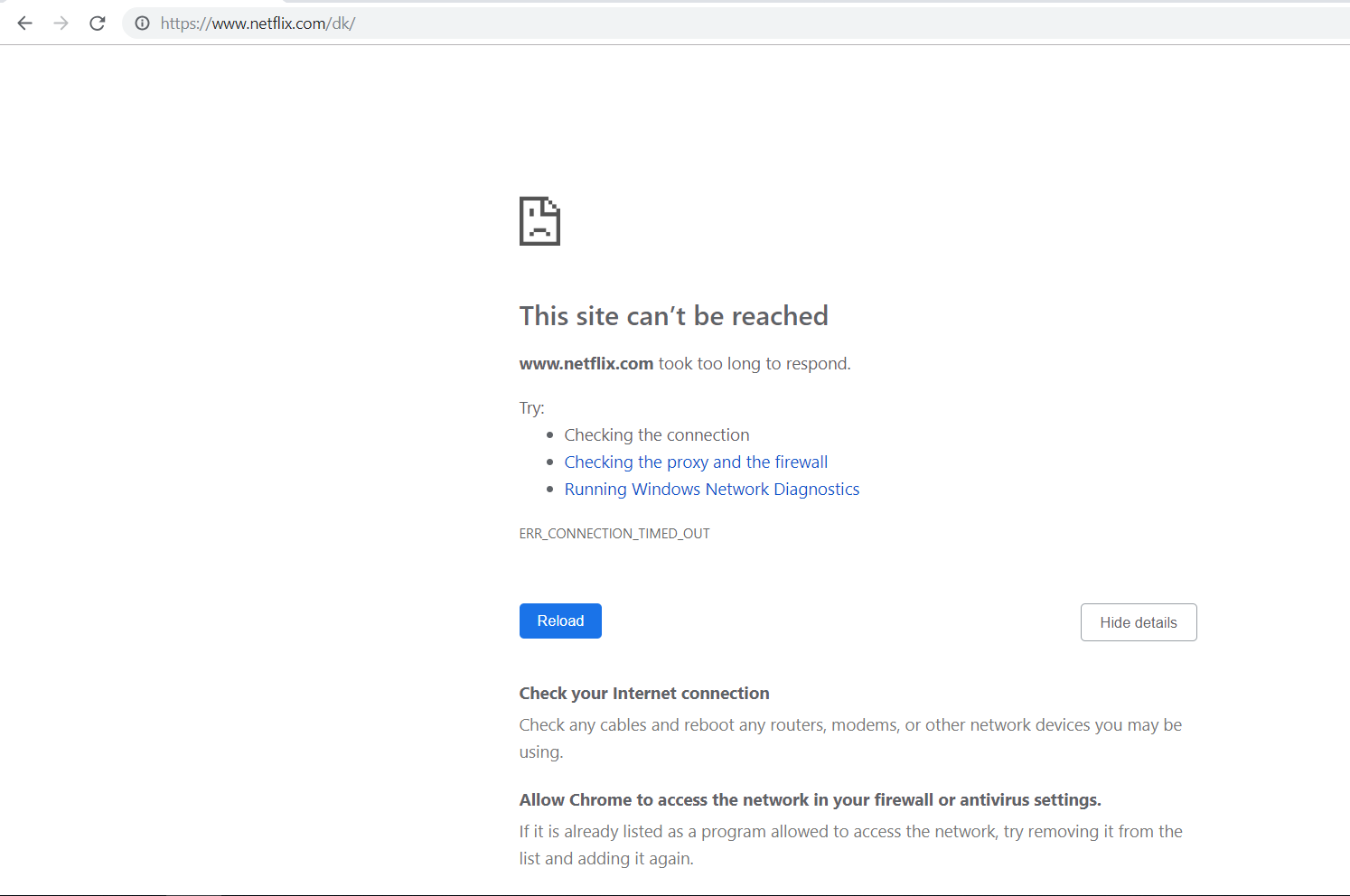Click the blue Reload button
1350x896 pixels.
[560, 621]
